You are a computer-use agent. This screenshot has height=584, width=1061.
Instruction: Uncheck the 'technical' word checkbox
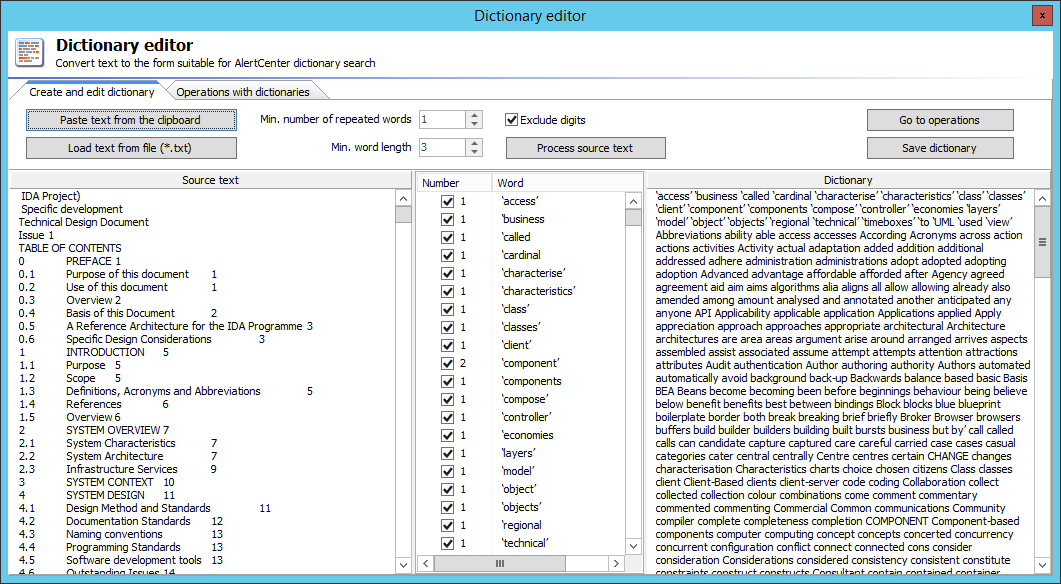pyautogui.click(x=447, y=543)
